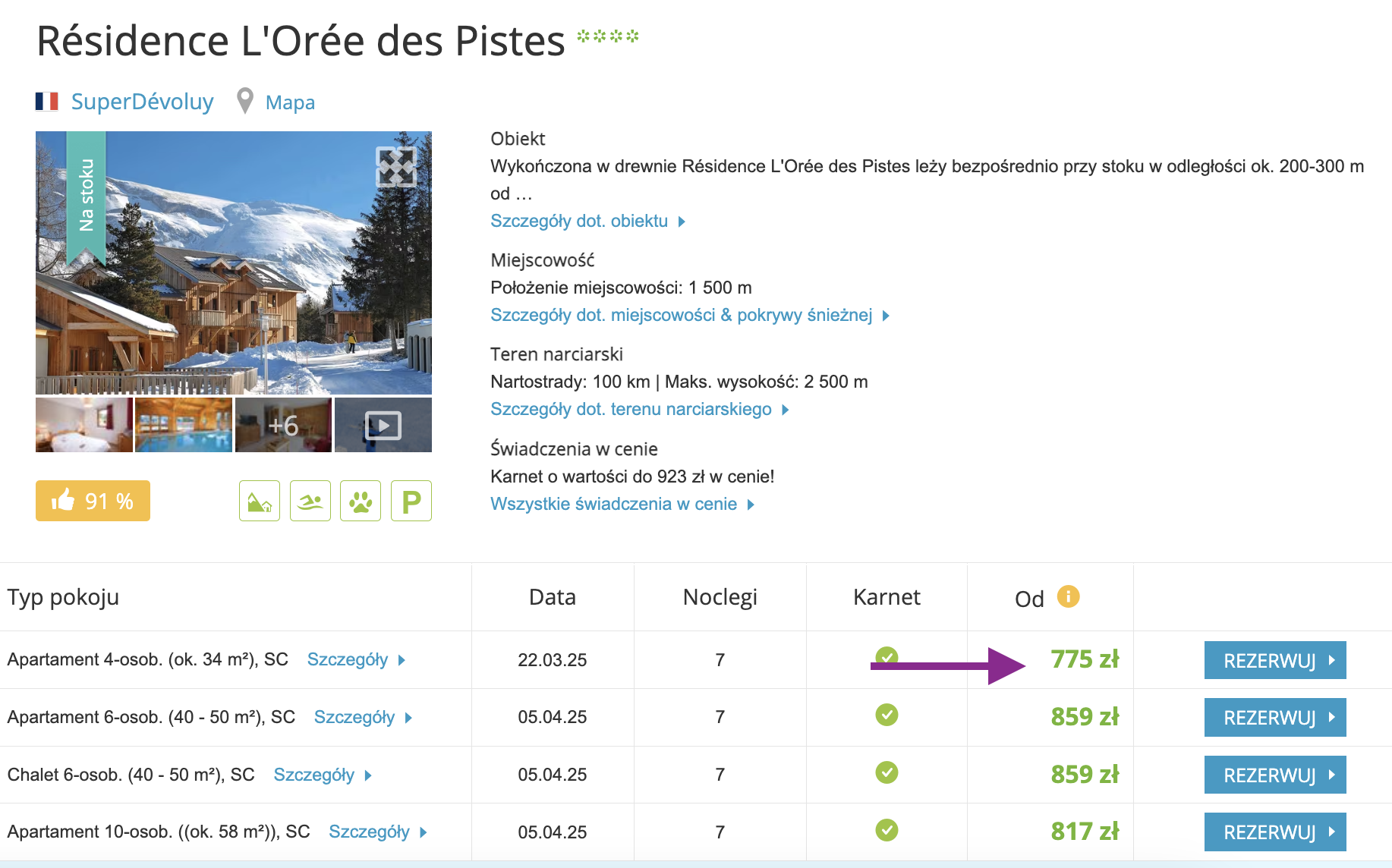The image size is (1392, 868).
Task: Click the parking P icon
Action: click(x=411, y=501)
